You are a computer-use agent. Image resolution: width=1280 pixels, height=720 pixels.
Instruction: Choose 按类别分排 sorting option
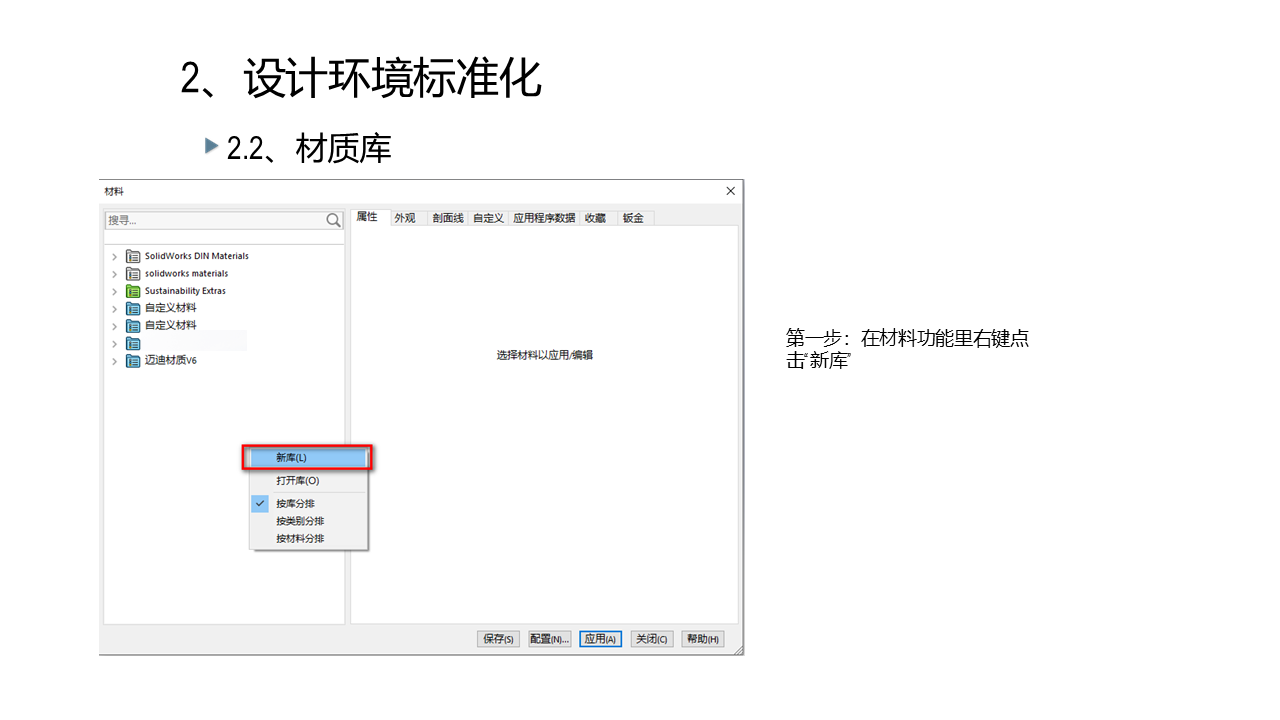point(300,521)
